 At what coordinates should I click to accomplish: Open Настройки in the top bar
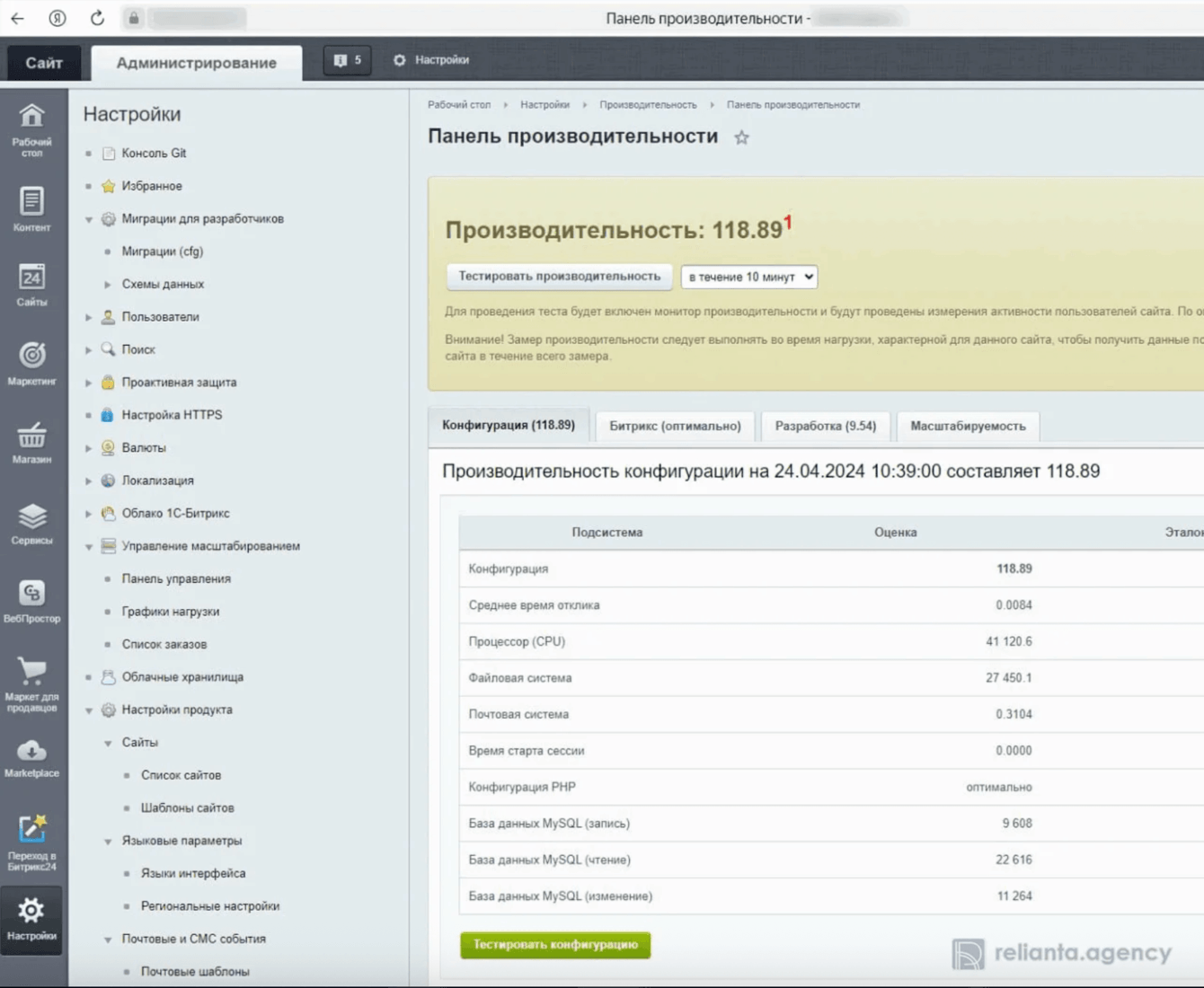(x=431, y=60)
